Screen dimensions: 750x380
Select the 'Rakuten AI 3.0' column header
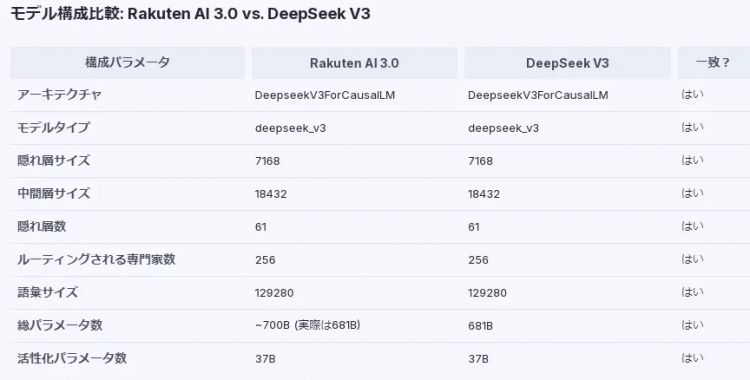pos(354,63)
